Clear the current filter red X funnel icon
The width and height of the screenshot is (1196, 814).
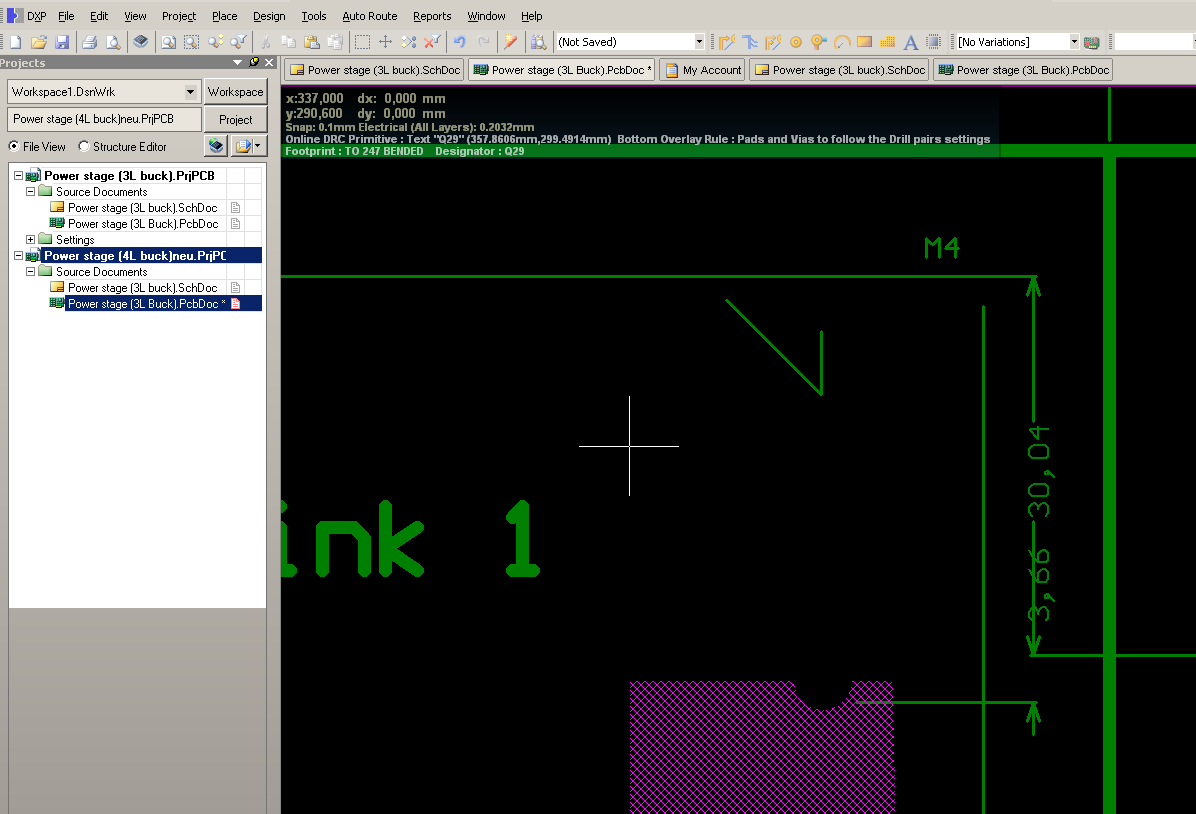point(432,42)
